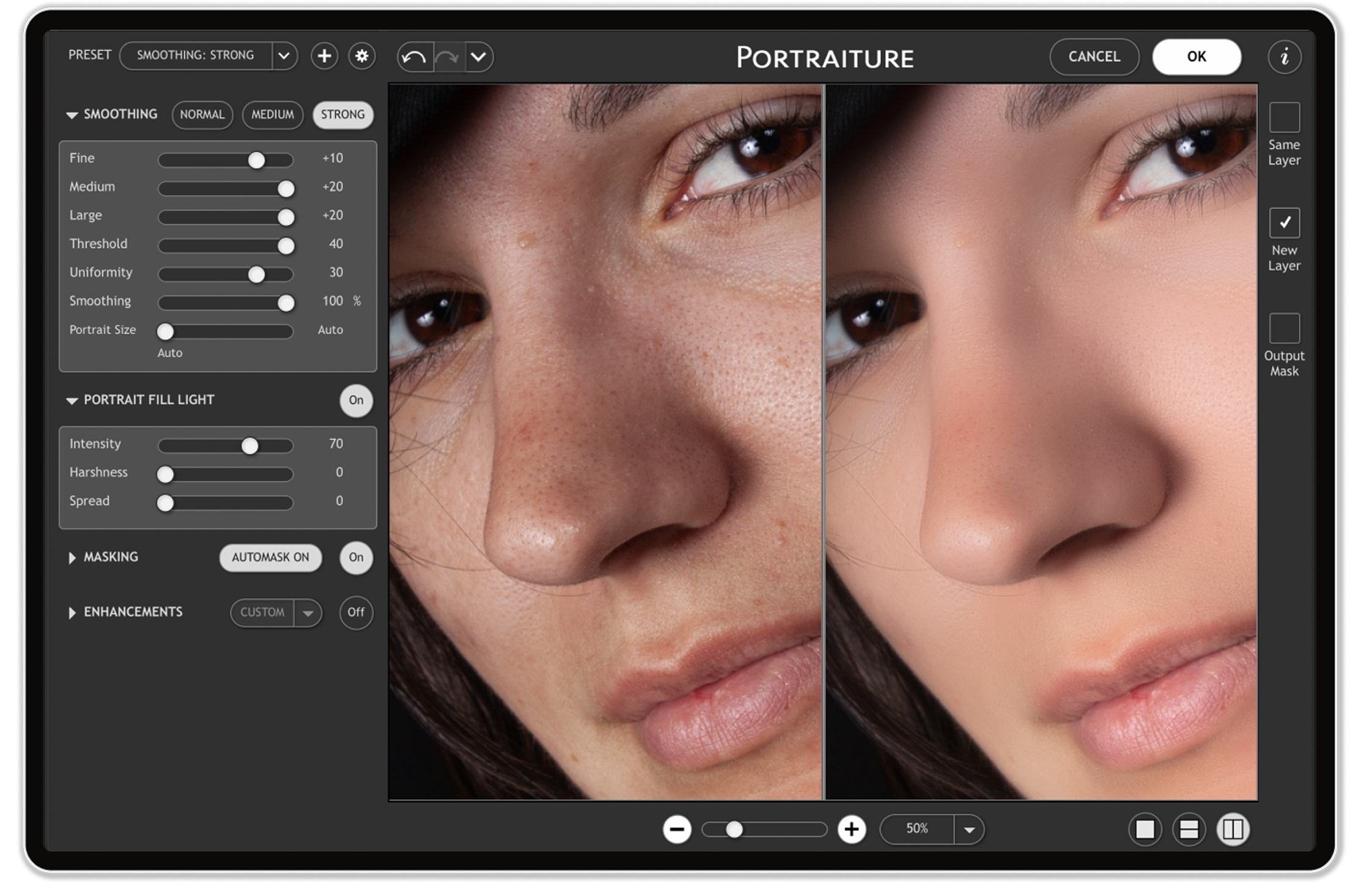Image resolution: width=1372 pixels, height=889 pixels.
Task: Undo the last adjustment
Action: [415, 57]
